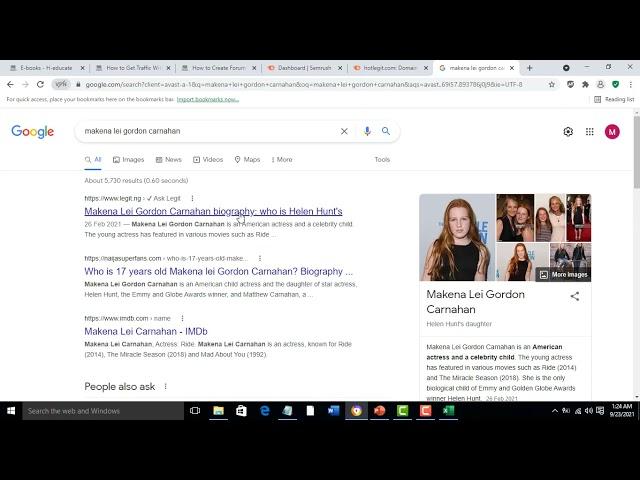
Task: Open Google account avatar M
Action: click(612, 131)
